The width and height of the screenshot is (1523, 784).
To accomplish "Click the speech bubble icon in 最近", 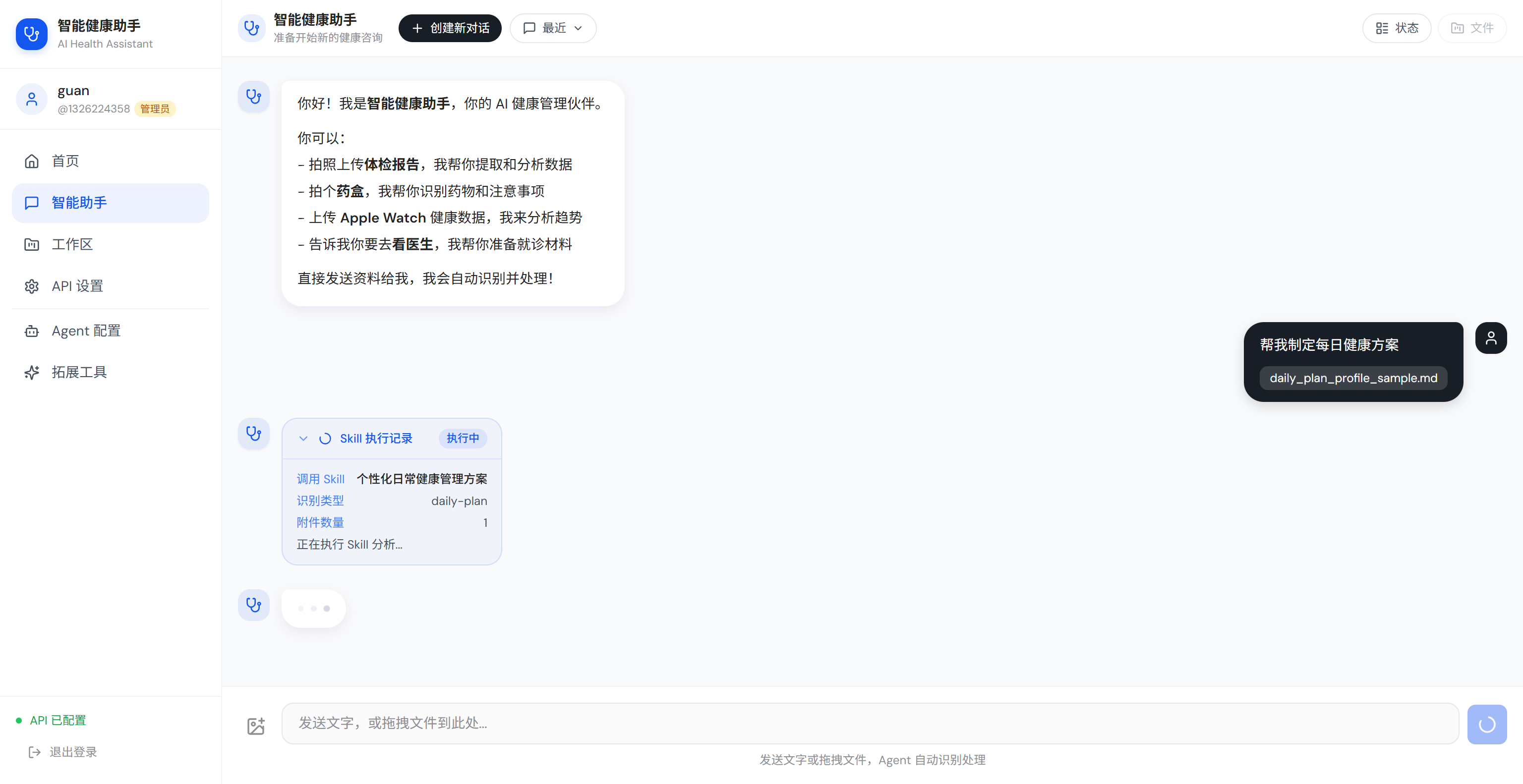I will [529, 28].
